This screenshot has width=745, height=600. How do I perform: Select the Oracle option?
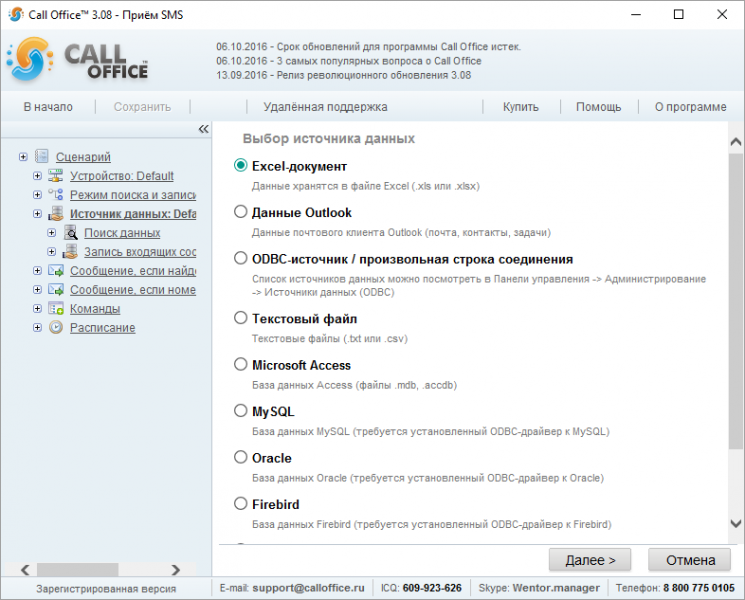pyautogui.click(x=240, y=457)
